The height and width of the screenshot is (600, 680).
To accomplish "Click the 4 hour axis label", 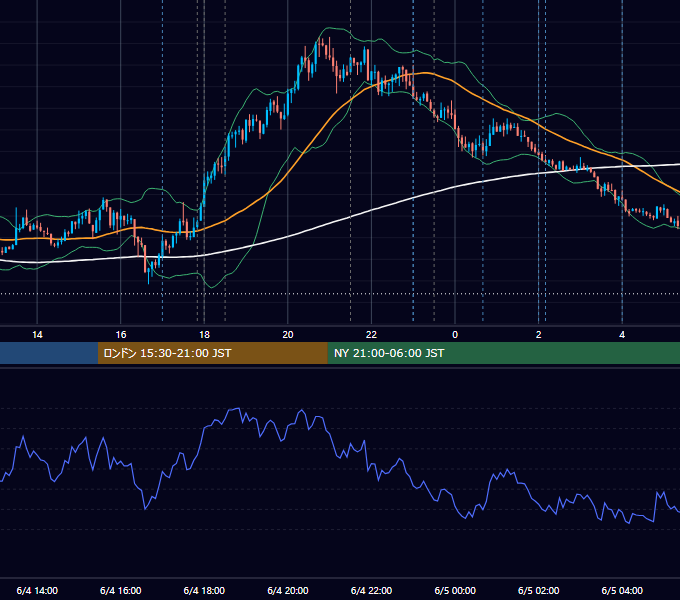I will point(622,335).
